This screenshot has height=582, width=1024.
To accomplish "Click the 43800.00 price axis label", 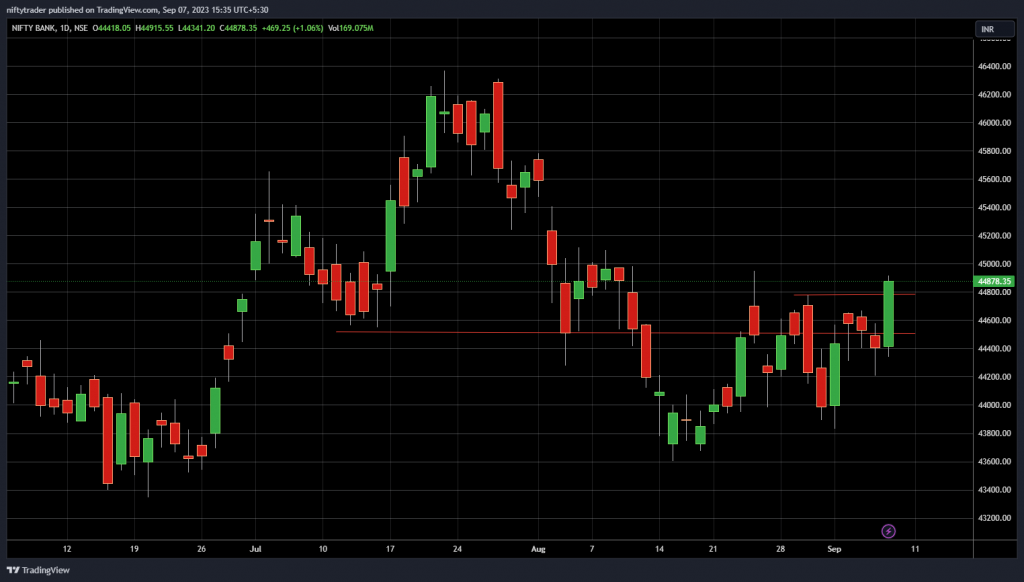I will pos(994,433).
